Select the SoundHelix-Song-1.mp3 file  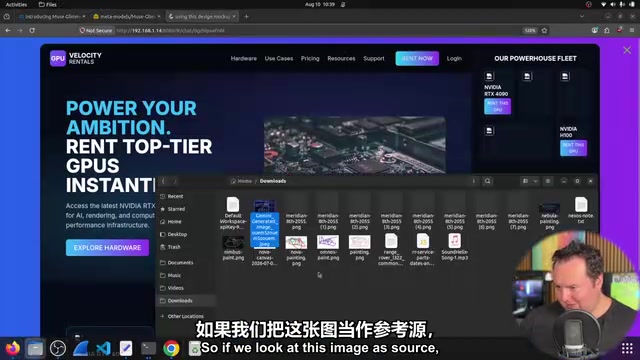[x=454, y=247]
